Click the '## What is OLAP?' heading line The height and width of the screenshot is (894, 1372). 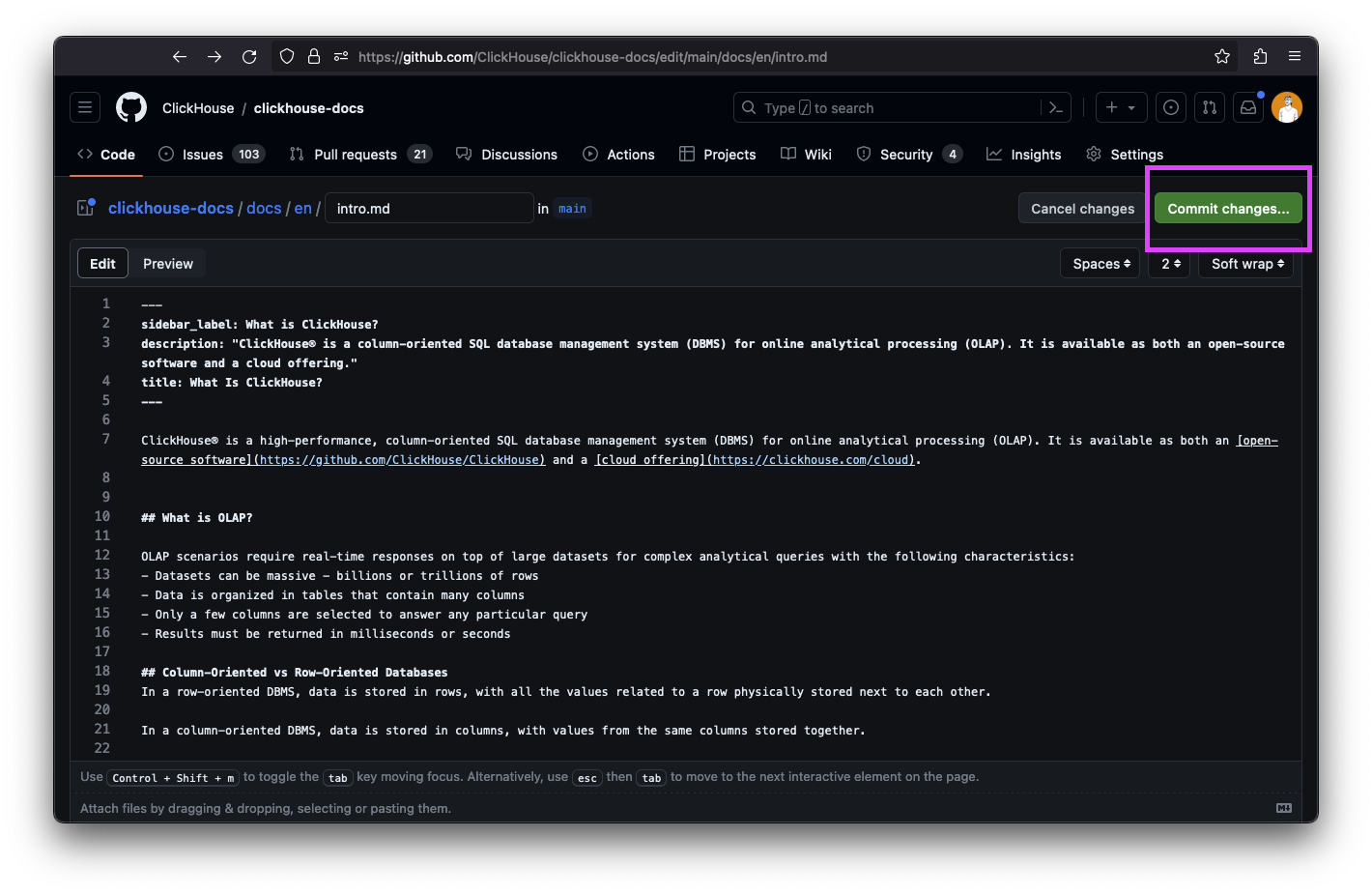point(197,518)
